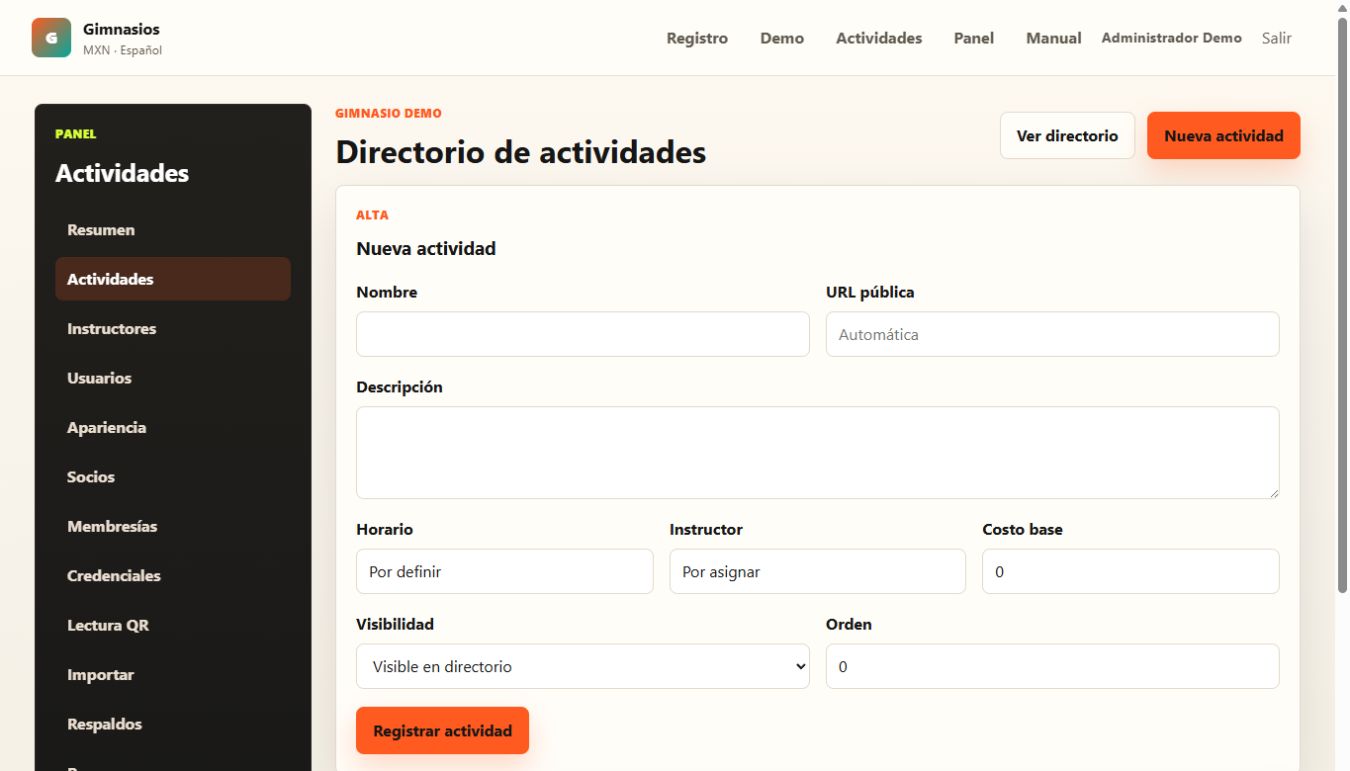Image resolution: width=1350 pixels, height=771 pixels.
Task: Click the page vertical scrollbar thumb
Action: tap(1342, 305)
